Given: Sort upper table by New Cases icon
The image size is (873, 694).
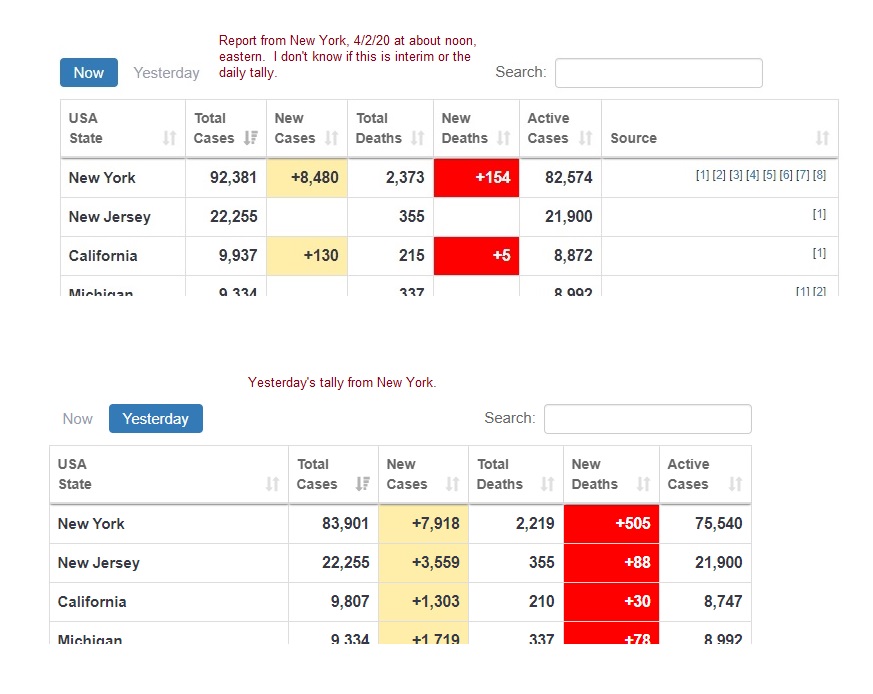Looking at the screenshot, I should click(331, 138).
